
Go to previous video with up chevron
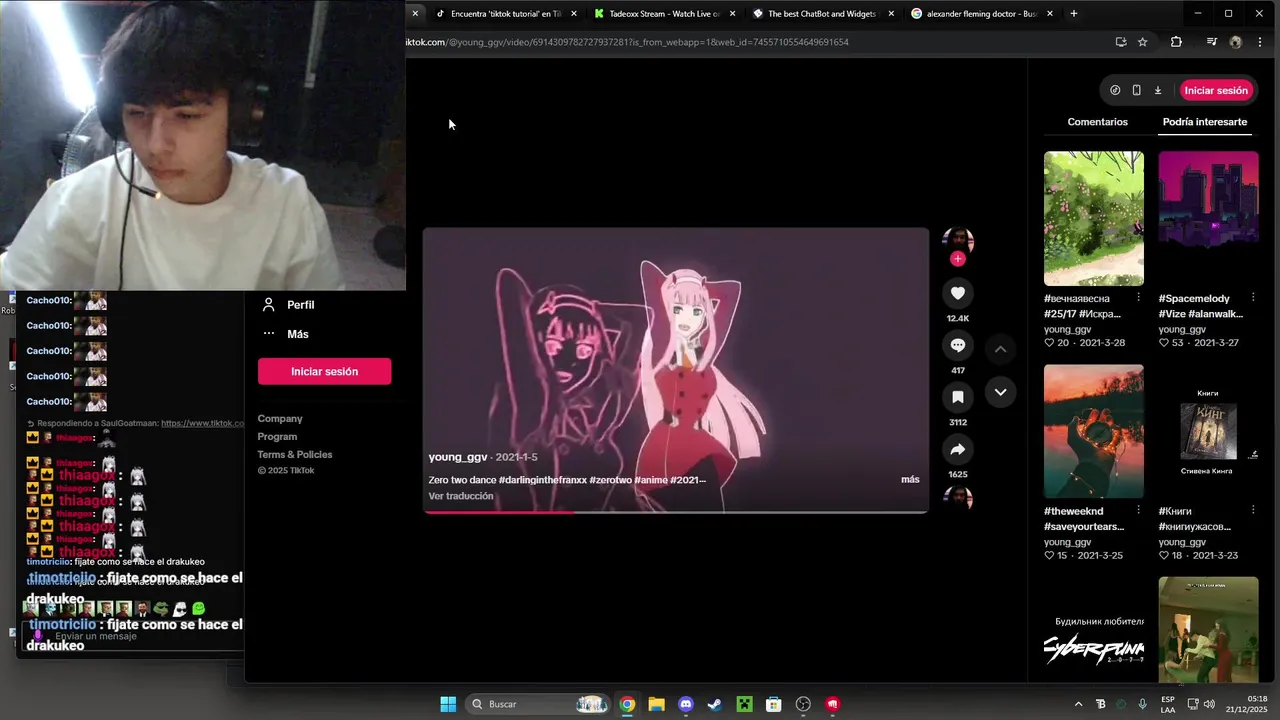click(1000, 349)
